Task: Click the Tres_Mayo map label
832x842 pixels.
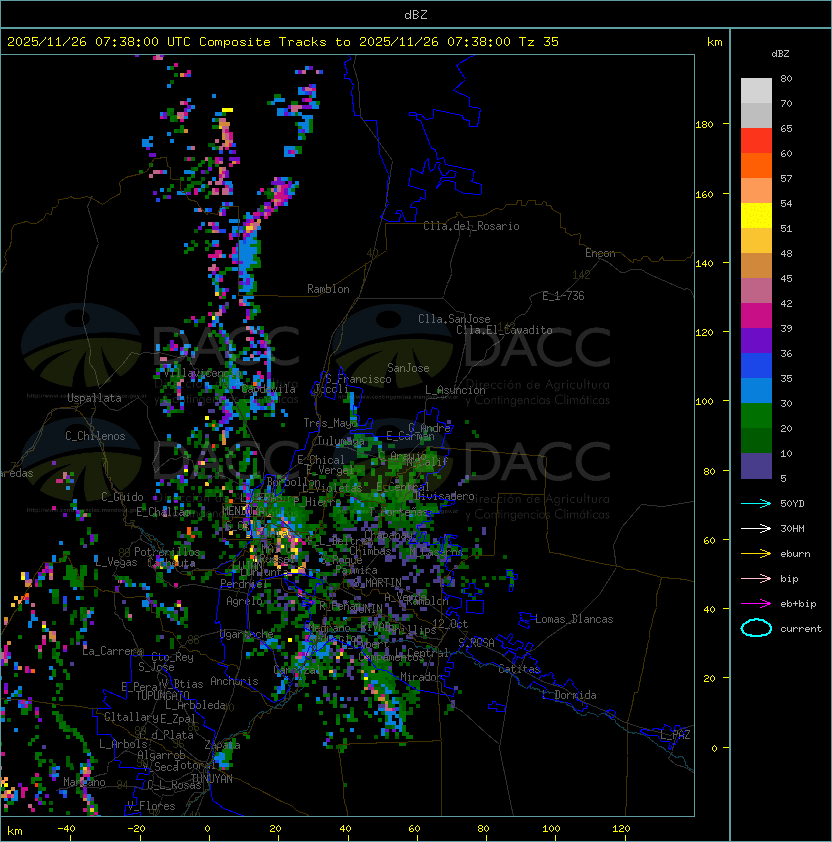Action: (330, 423)
